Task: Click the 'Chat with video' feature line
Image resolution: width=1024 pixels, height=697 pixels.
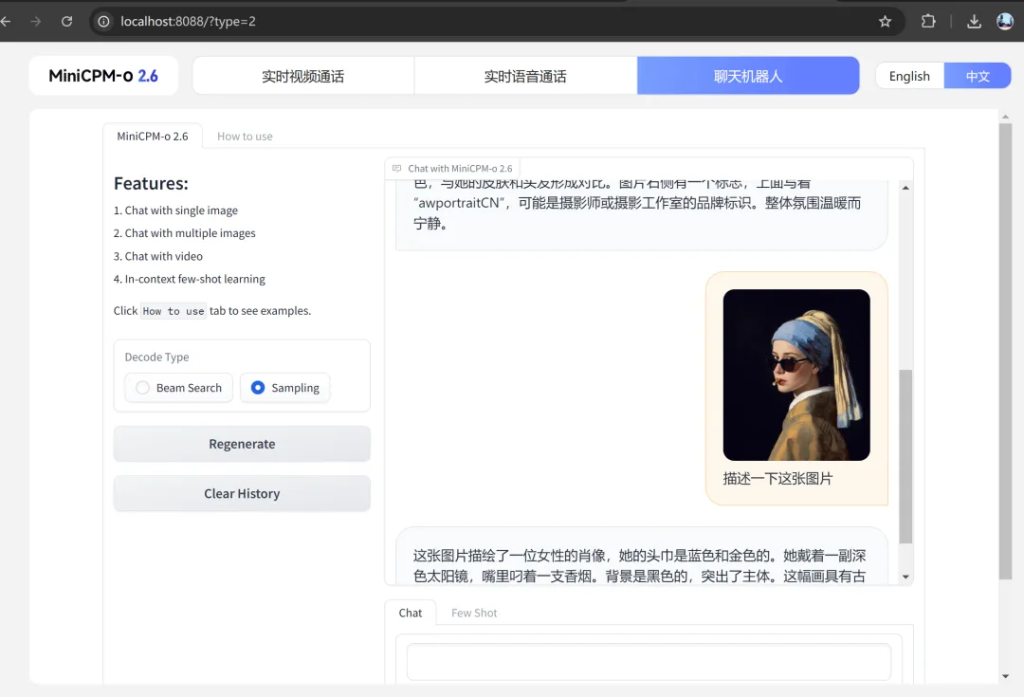Action: pyautogui.click(x=158, y=256)
